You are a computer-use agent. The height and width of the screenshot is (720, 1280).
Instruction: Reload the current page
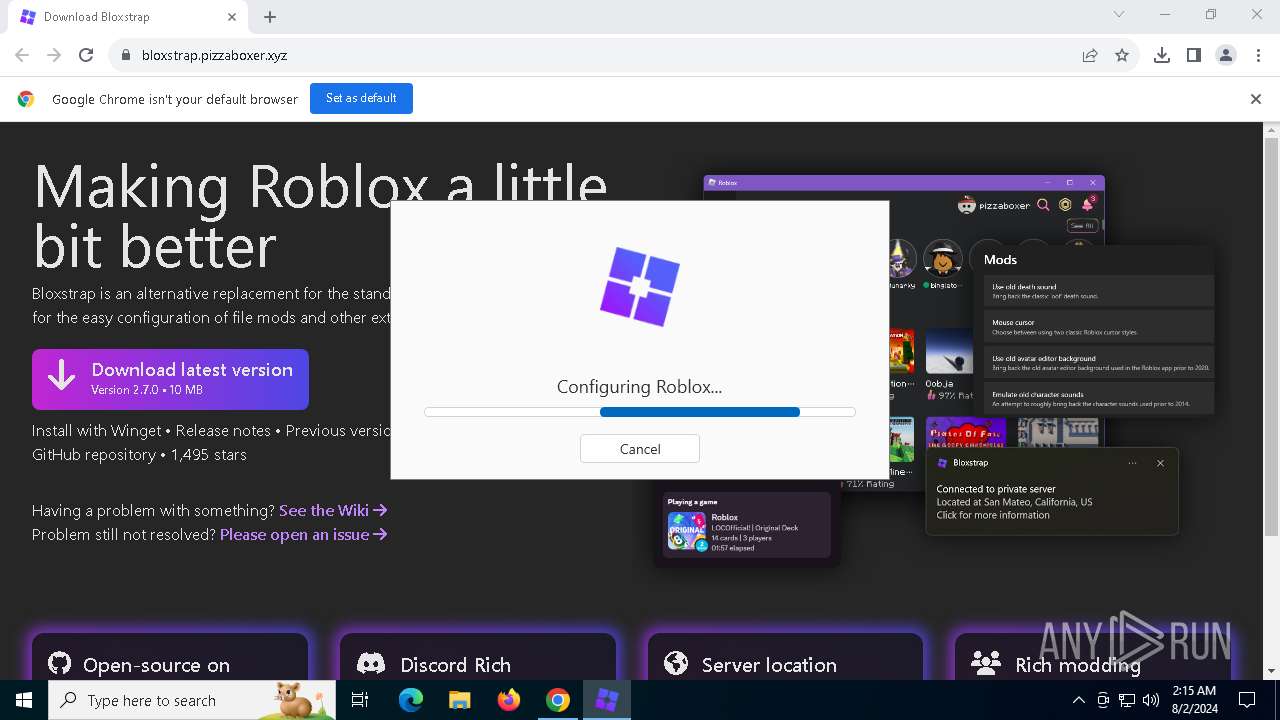[86, 55]
